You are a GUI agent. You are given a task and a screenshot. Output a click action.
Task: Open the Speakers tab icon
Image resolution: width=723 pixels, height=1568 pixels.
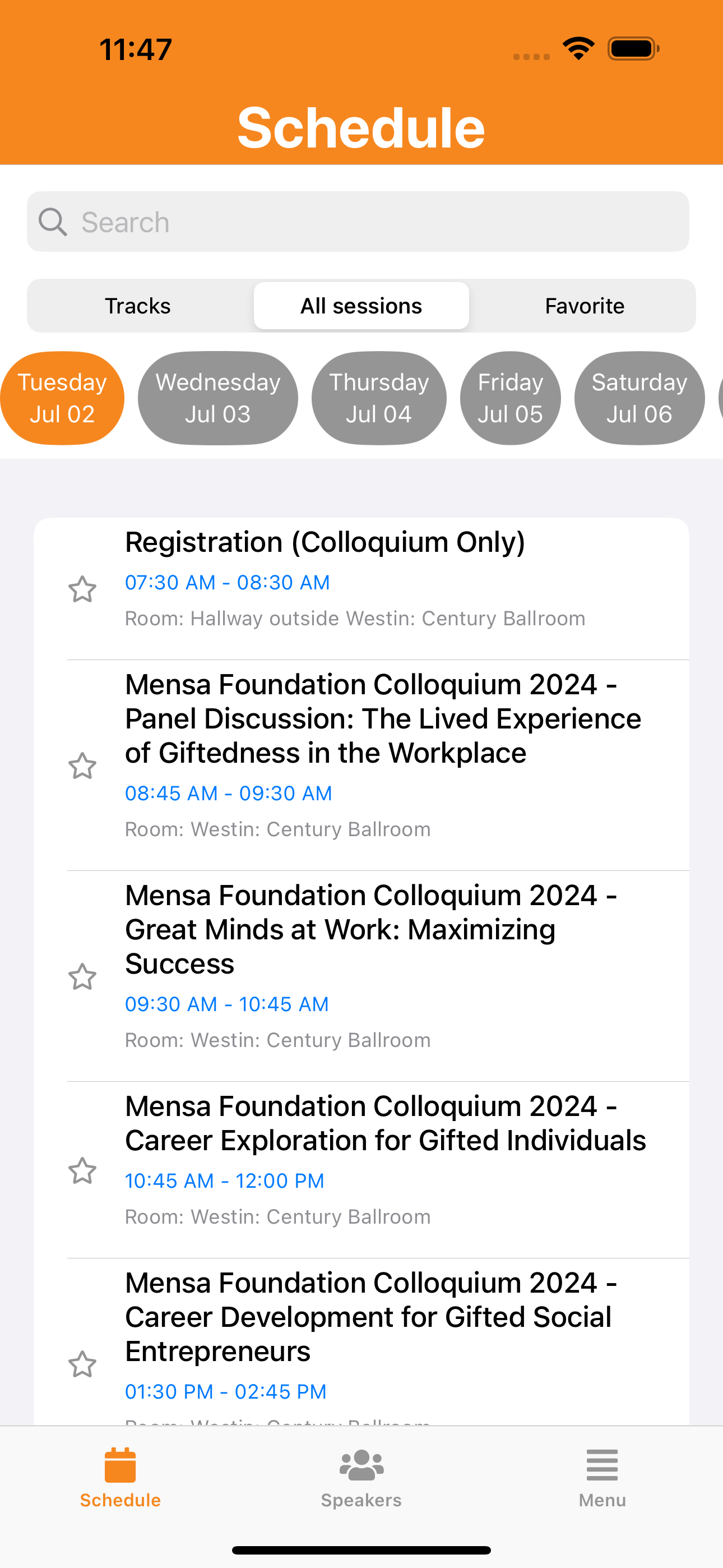tap(361, 1464)
